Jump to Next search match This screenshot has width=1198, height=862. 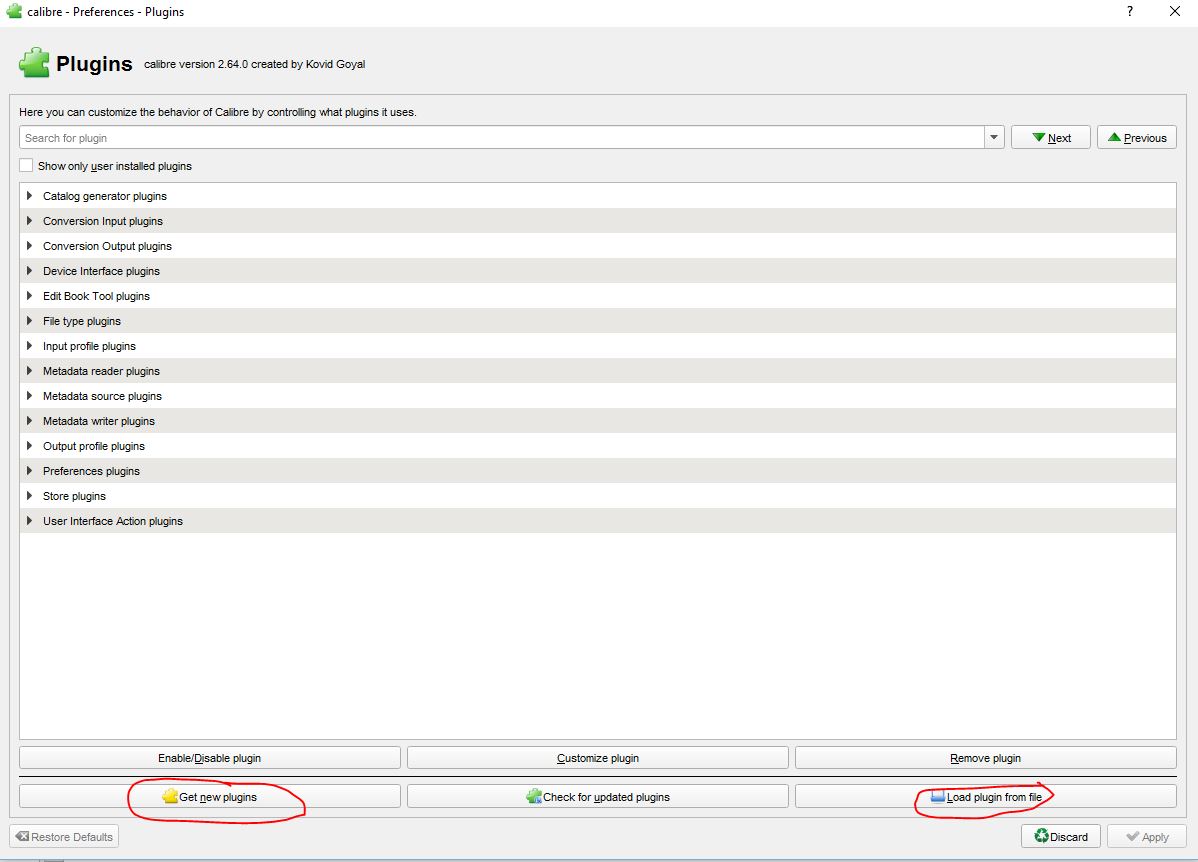click(x=1051, y=138)
